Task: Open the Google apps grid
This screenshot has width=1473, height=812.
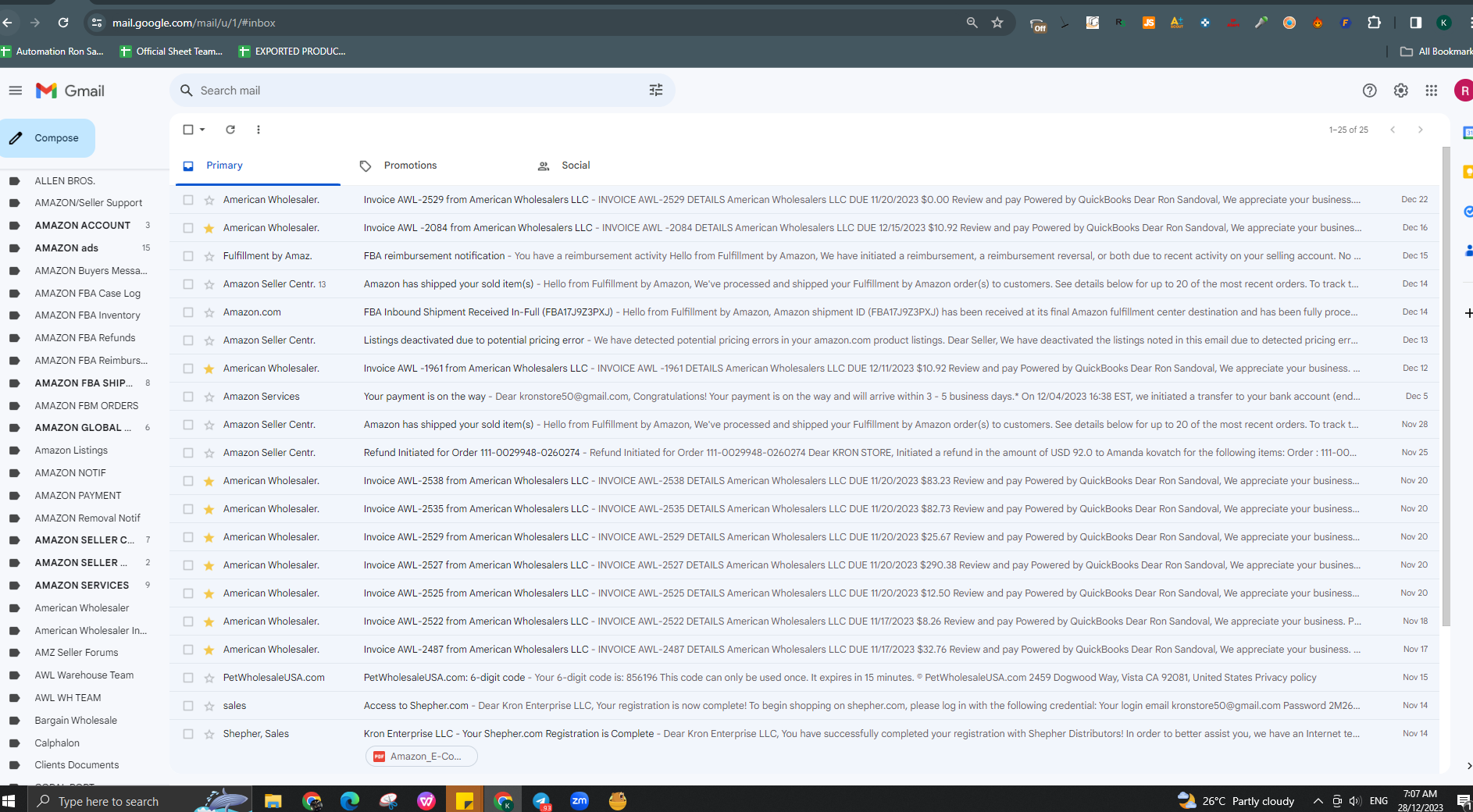Action: coord(1431,91)
